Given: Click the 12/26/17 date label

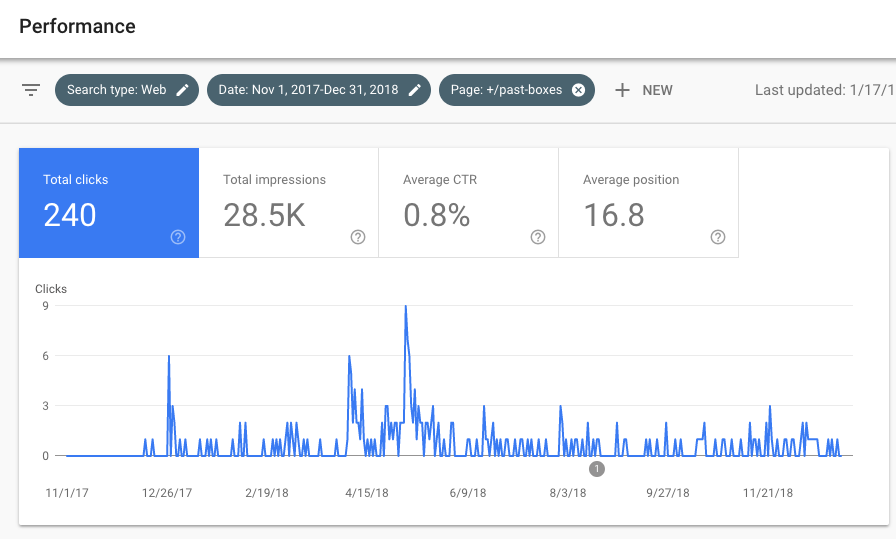Looking at the screenshot, I should pyautogui.click(x=167, y=493).
